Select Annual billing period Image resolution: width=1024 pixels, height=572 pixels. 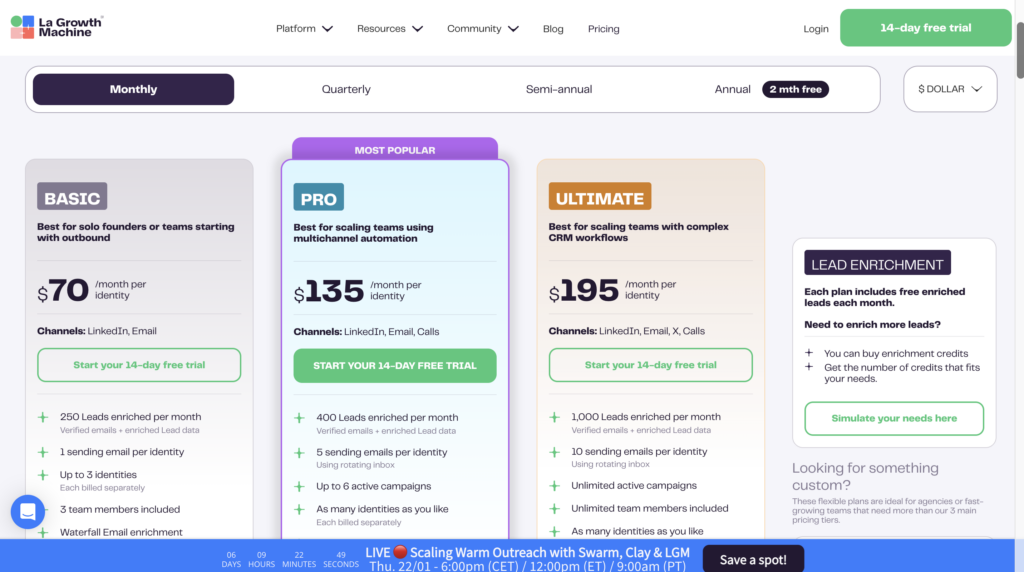click(732, 89)
